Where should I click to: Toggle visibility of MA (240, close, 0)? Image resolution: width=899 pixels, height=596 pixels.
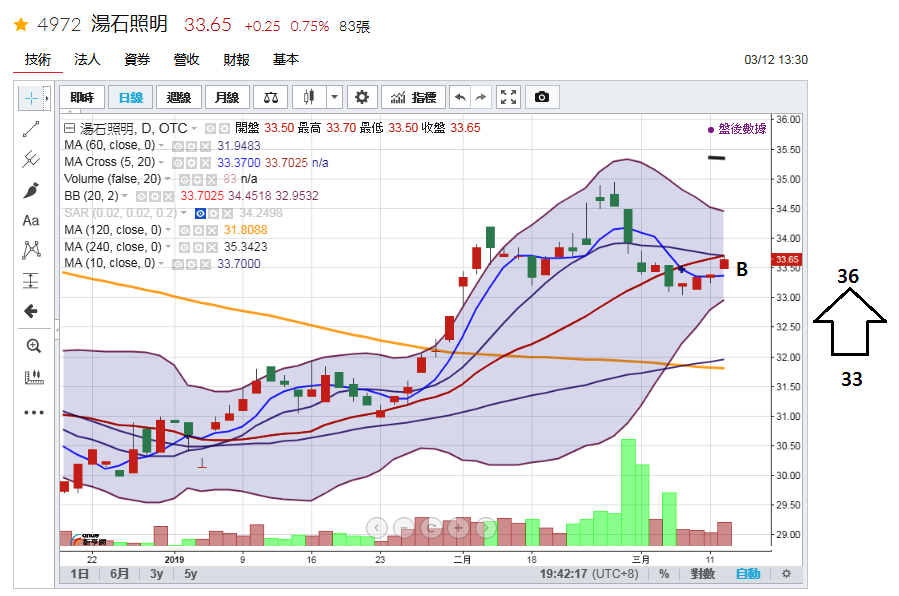tap(185, 248)
